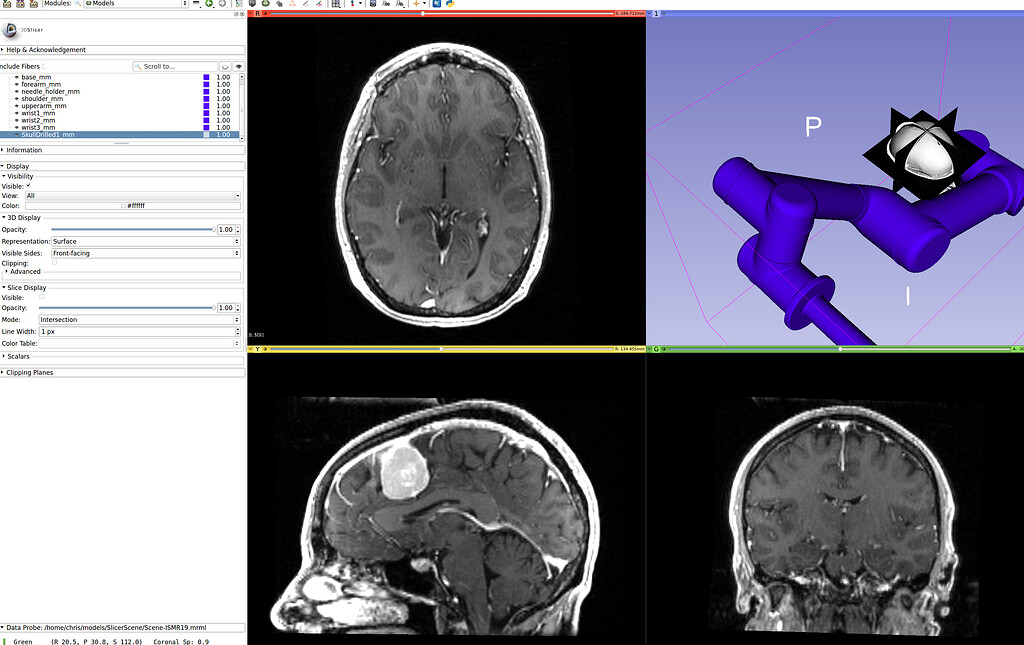Open the slice Mode dropdown showing Intersection
Screen dimensions: 1024x645
(x=140, y=320)
